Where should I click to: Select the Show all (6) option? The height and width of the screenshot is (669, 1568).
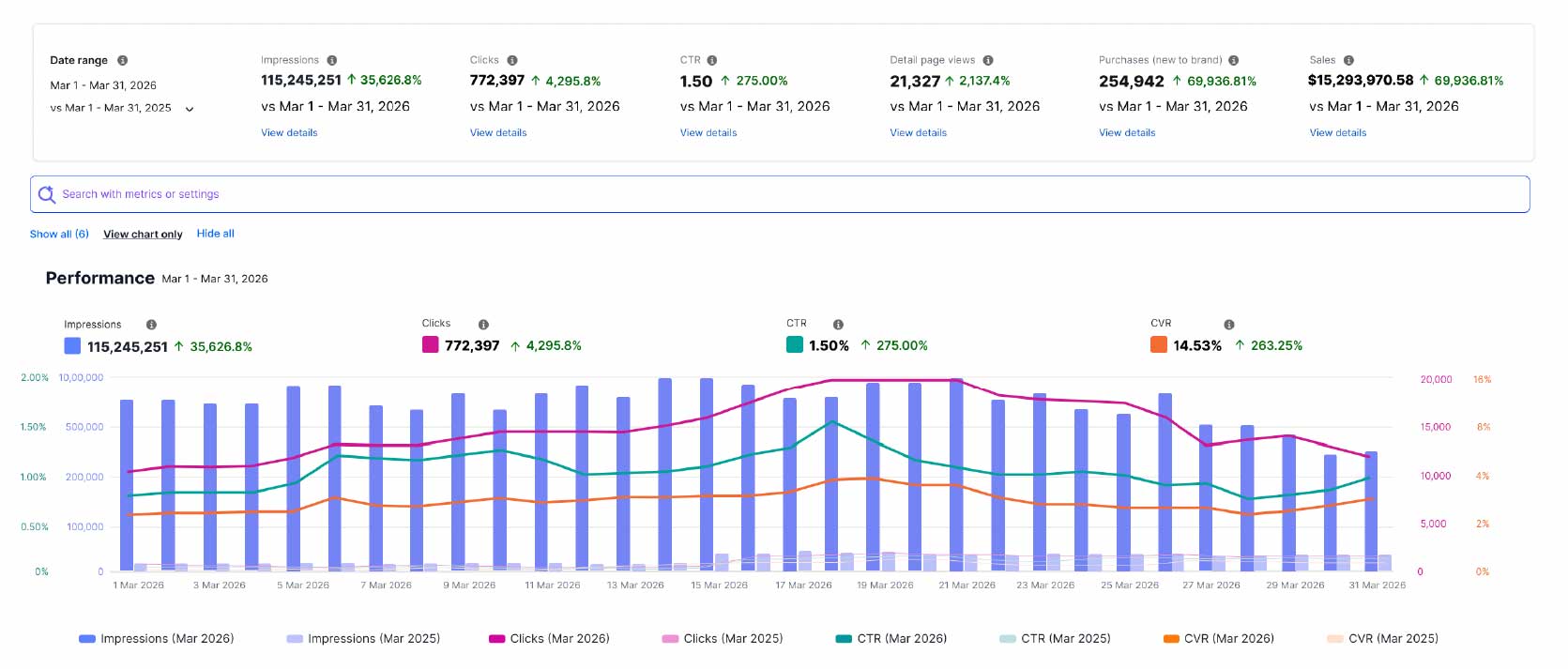click(x=59, y=234)
